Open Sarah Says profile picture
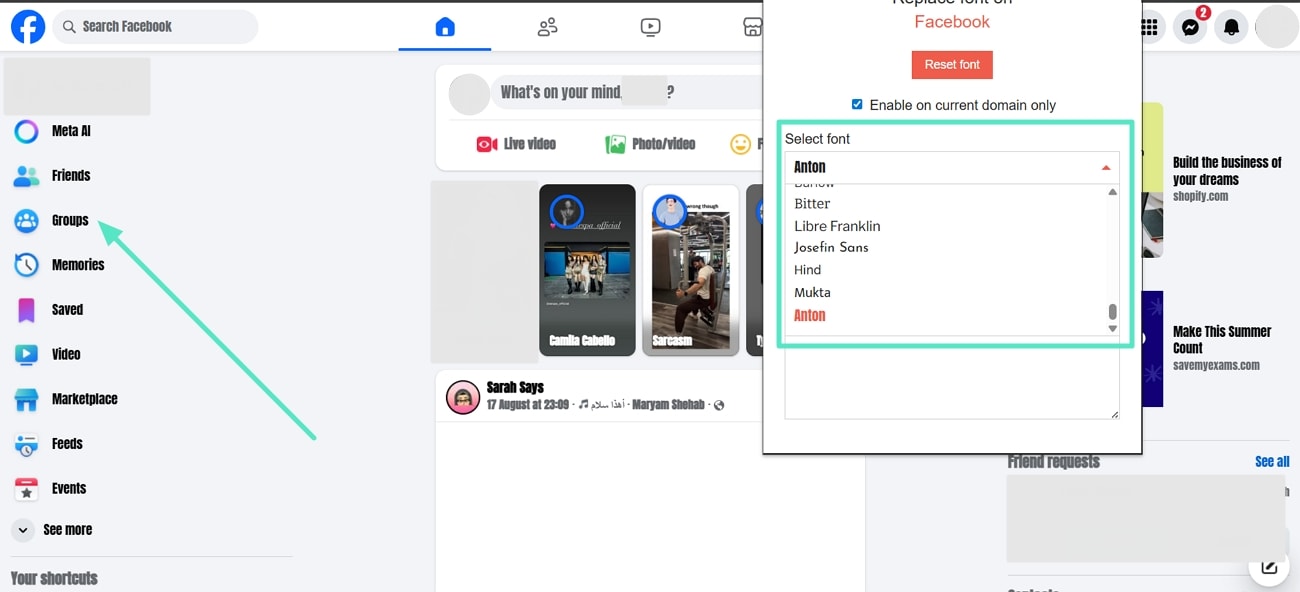 tap(462, 397)
